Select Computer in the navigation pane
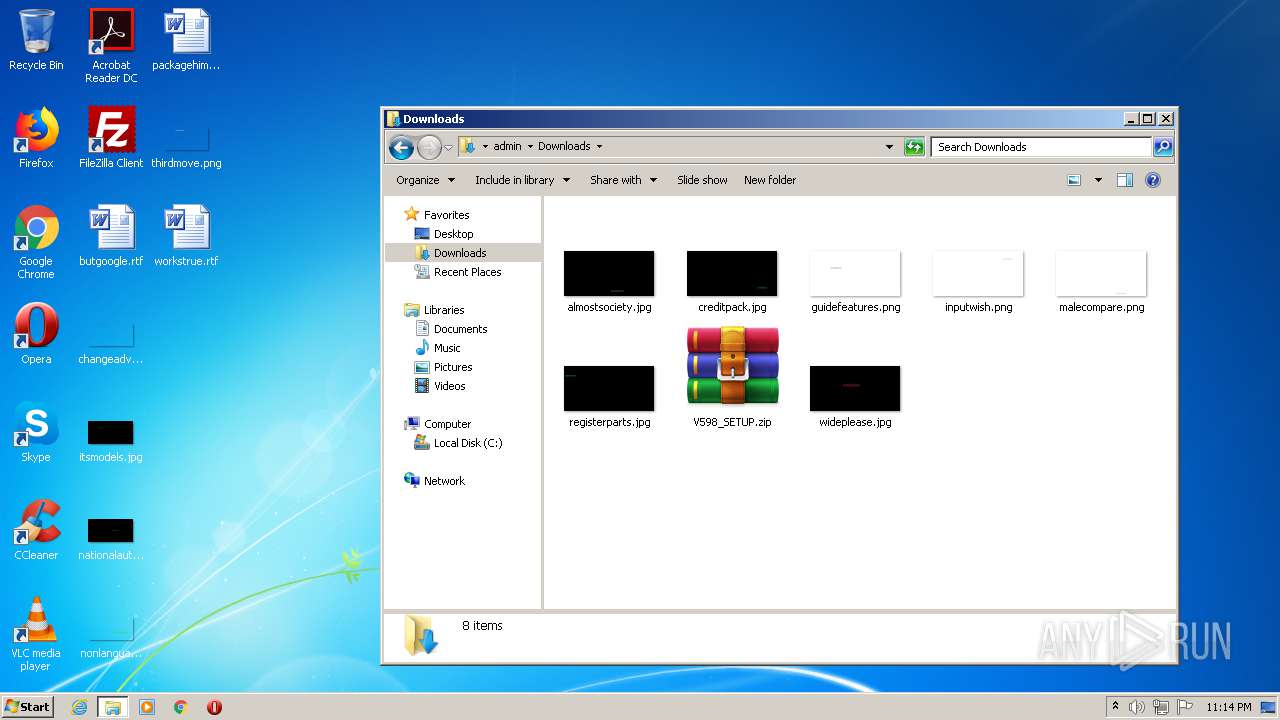1280x720 pixels. pyautogui.click(x=447, y=424)
